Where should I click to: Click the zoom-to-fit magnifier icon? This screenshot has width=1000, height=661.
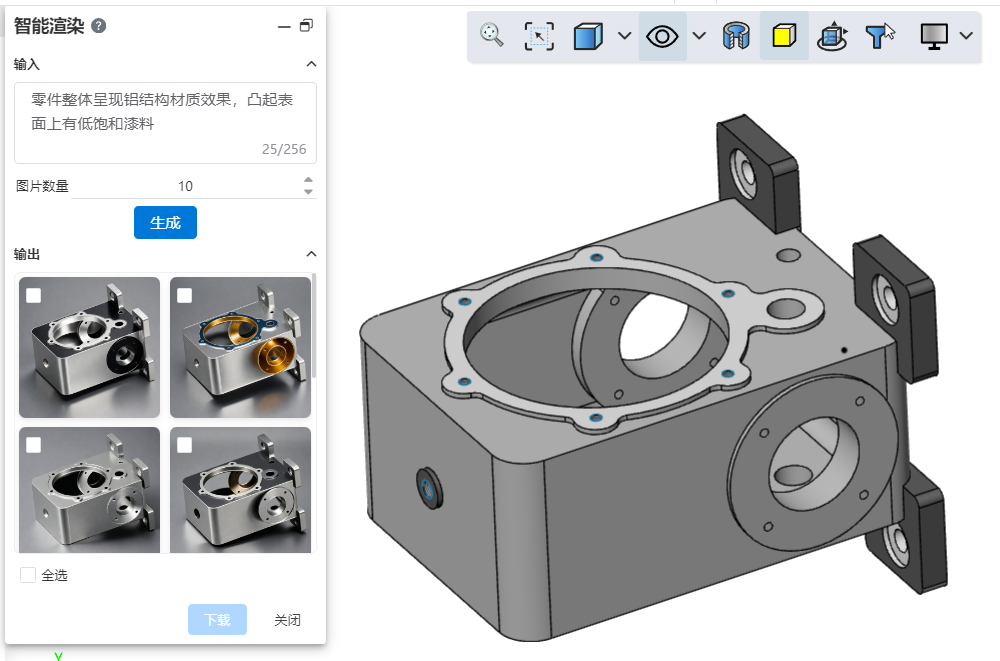491,36
